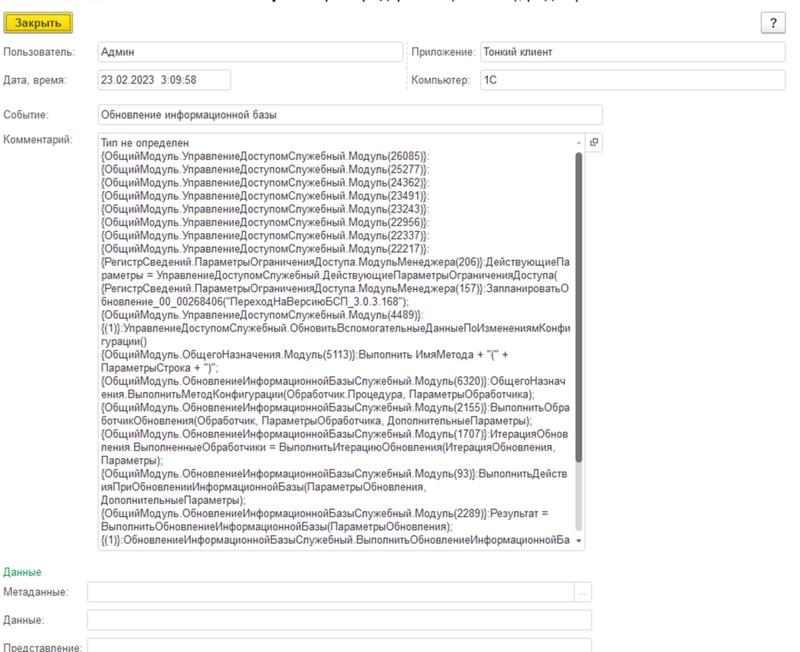Click the yellow Закрыть button

pyautogui.click(x=38, y=23)
